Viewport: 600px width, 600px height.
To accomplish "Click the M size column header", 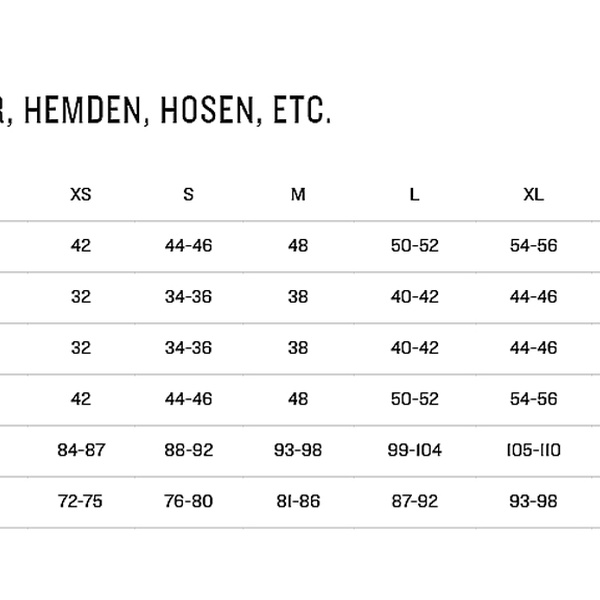I will pos(298,194).
